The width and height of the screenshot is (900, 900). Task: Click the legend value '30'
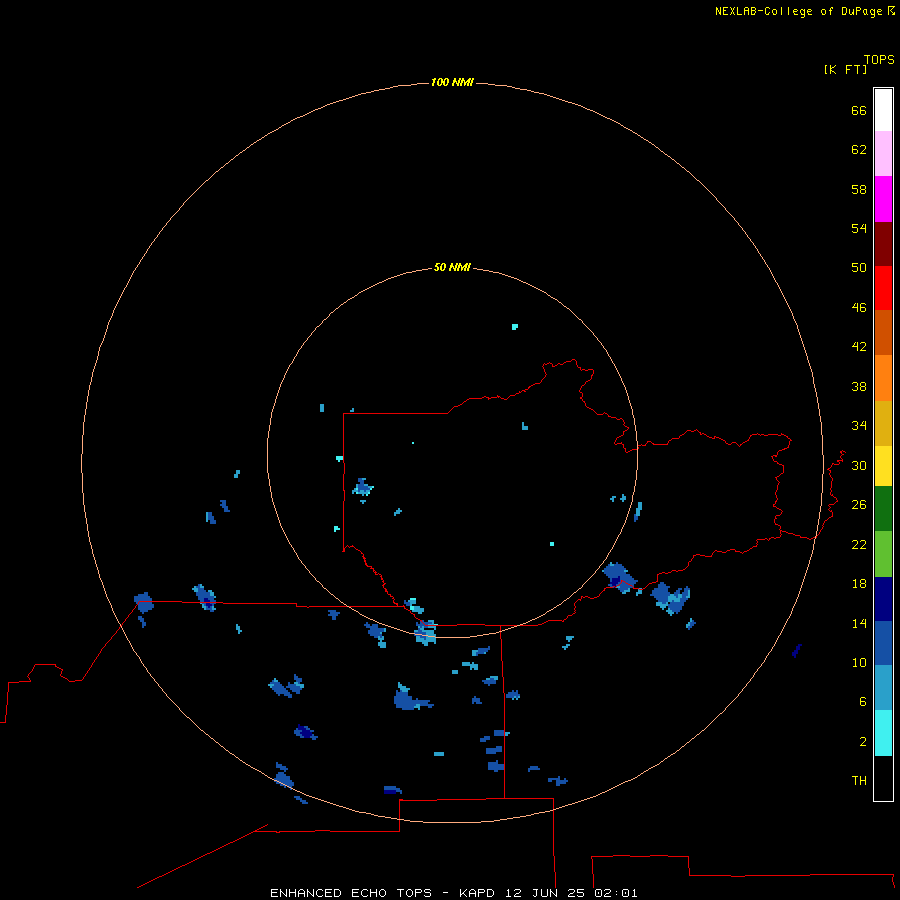[x=859, y=465]
